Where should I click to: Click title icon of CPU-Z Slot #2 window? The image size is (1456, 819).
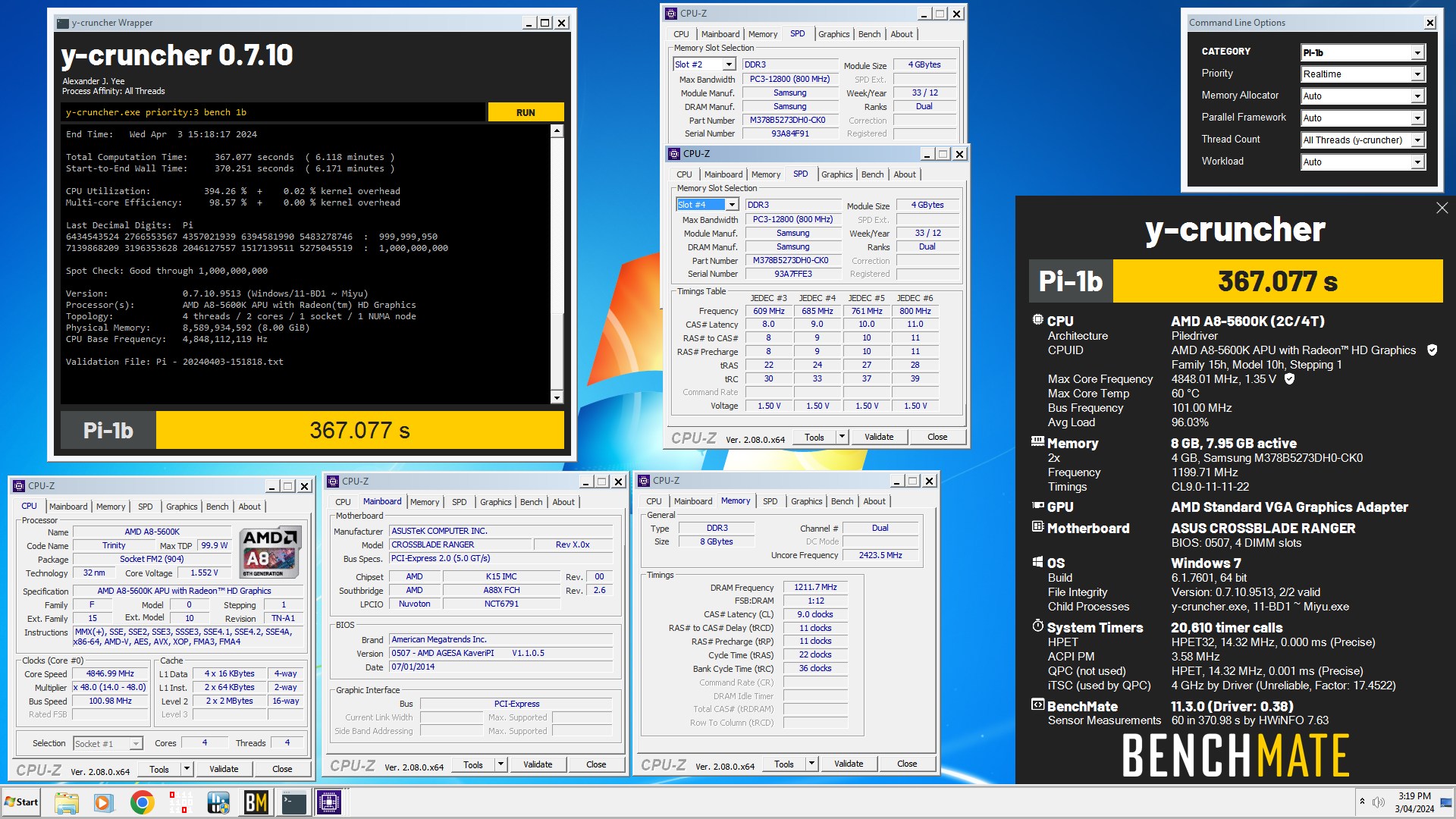pyautogui.click(x=671, y=13)
